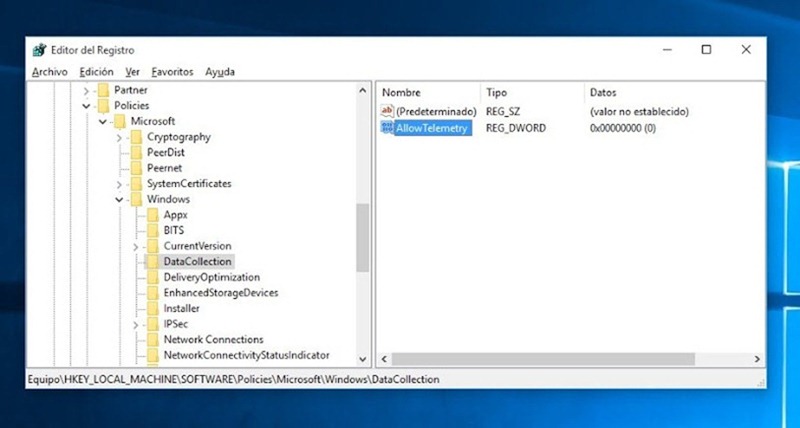Open the Edición menu
The width and height of the screenshot is (800, 428).
click(x=96, y=72)
